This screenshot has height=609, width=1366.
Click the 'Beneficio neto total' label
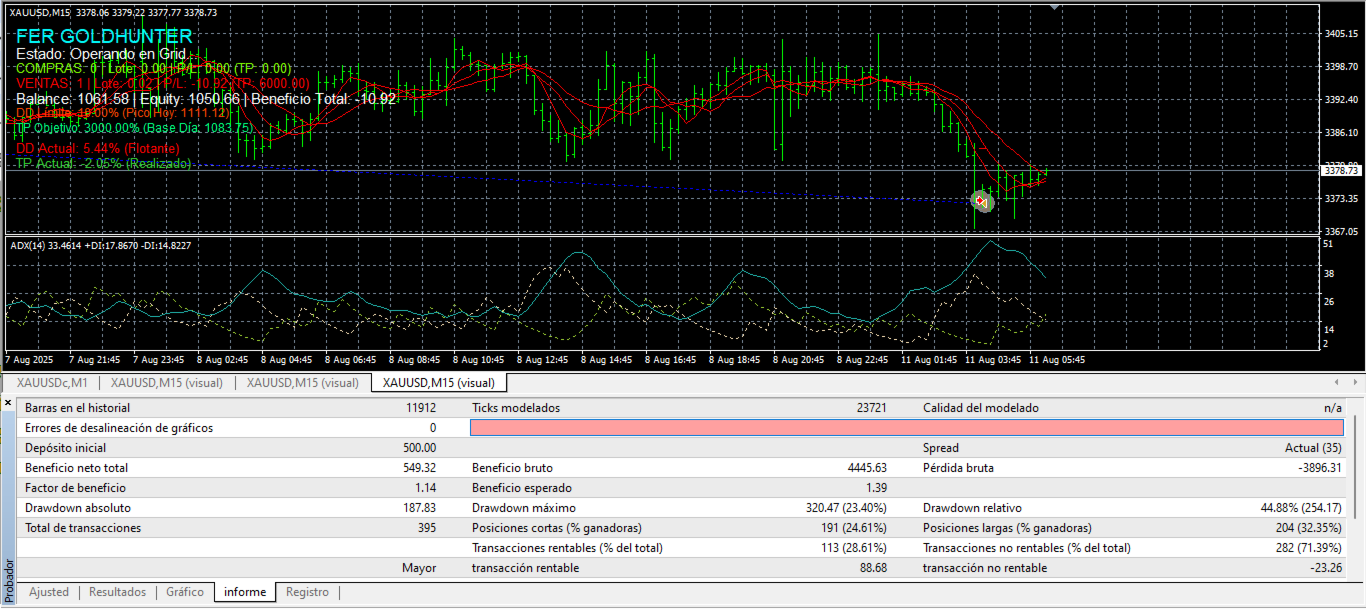[x=77, y=468]
